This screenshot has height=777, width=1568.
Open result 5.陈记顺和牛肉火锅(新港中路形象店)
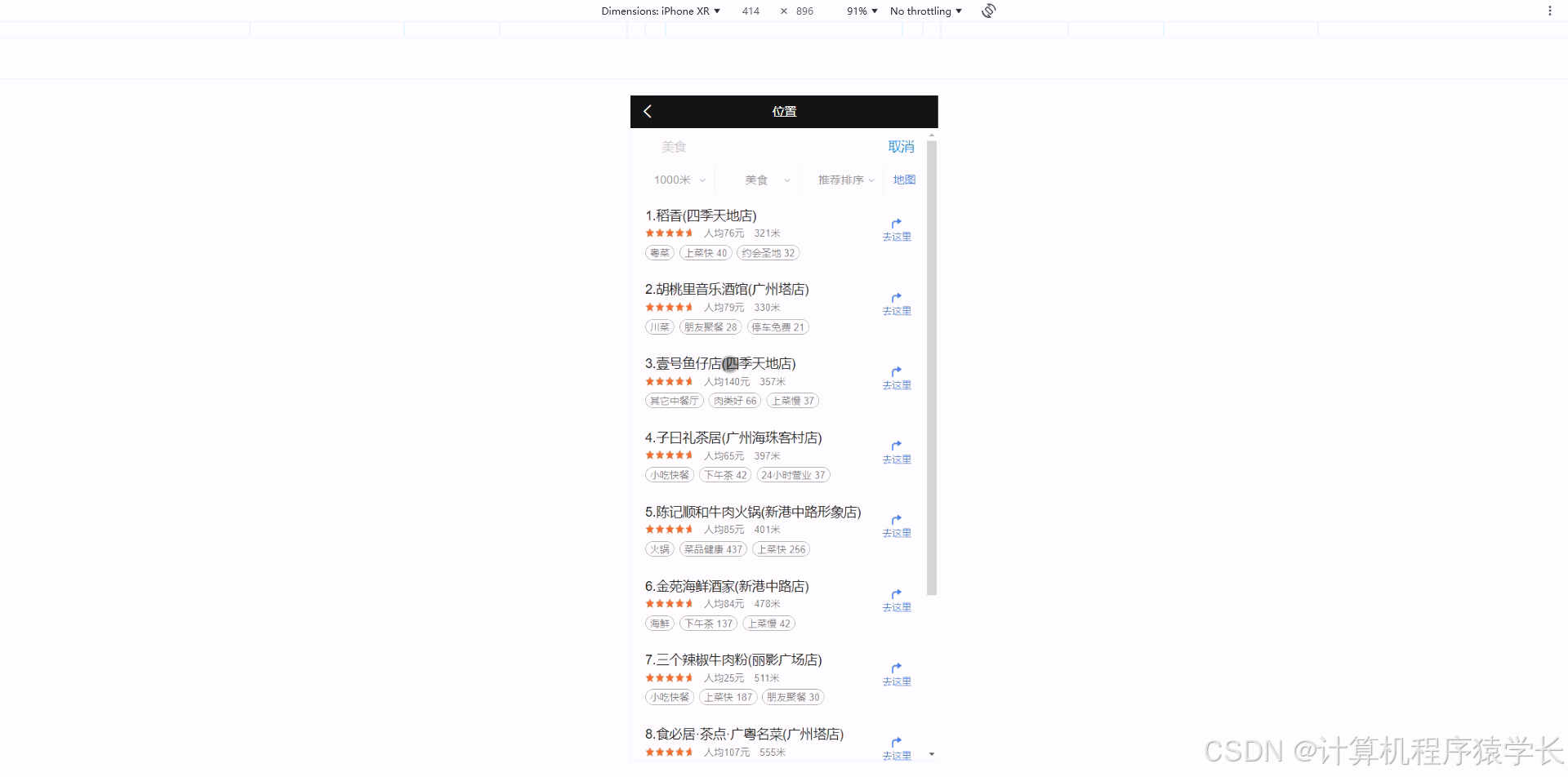753,512
